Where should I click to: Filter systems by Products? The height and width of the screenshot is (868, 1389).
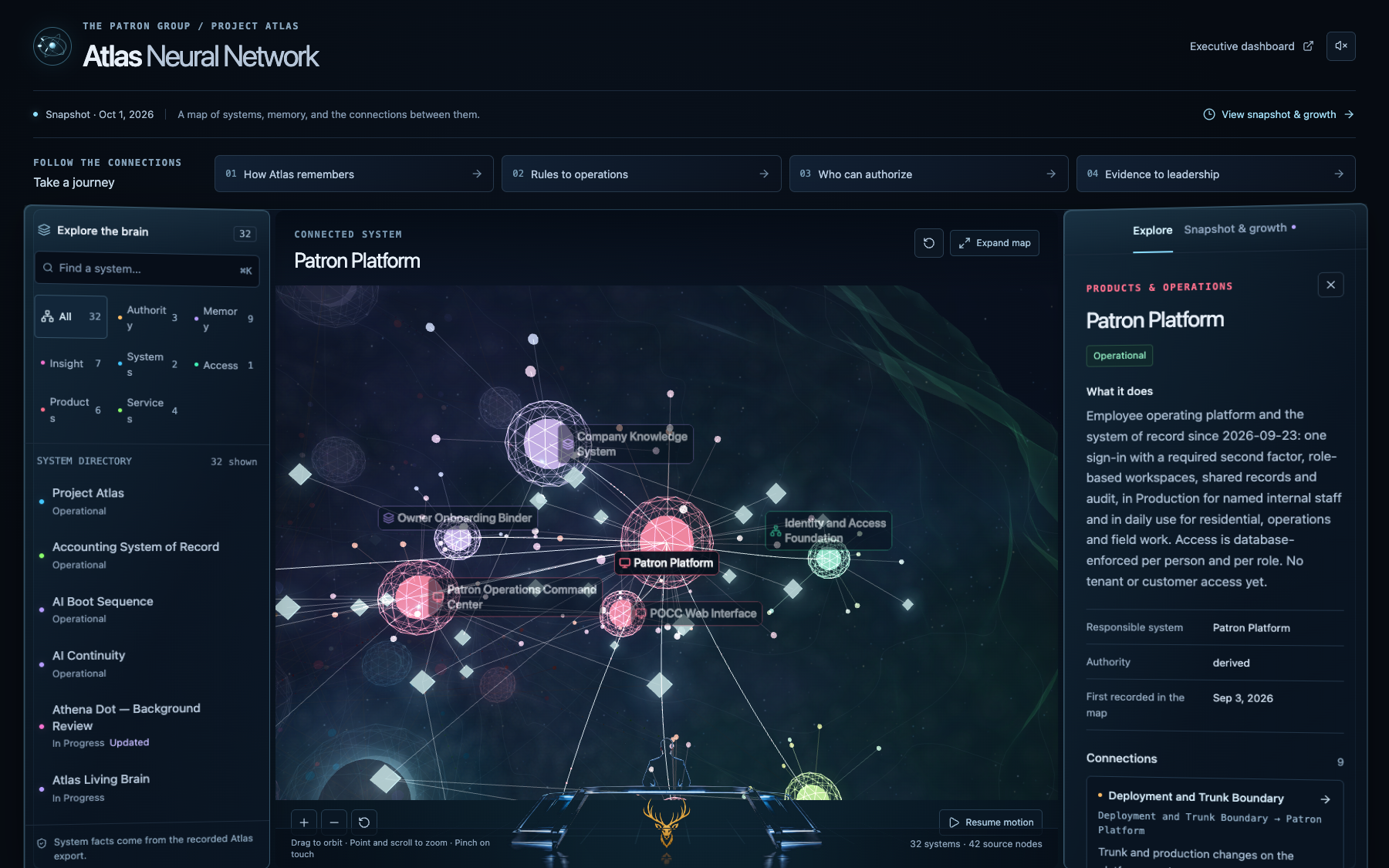[71, 410]
